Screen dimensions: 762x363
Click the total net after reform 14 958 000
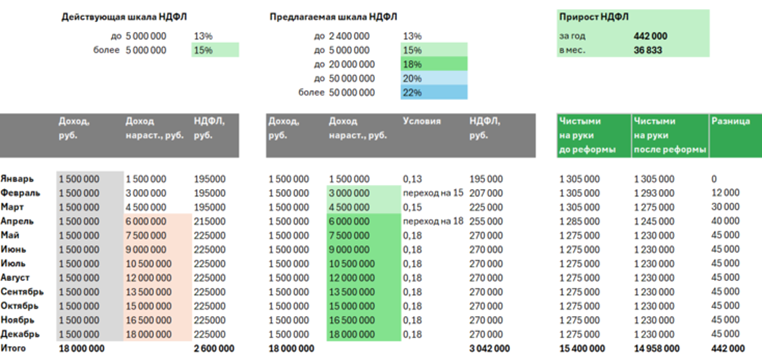click(x=657, y=348)
